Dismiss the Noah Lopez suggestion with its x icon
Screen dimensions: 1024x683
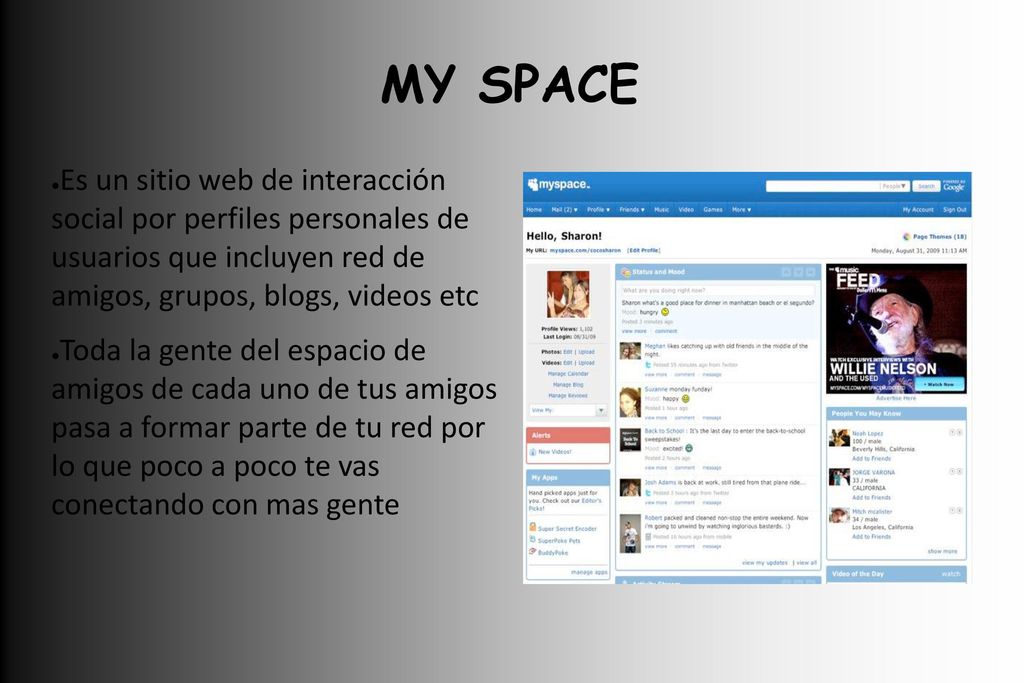pos(959,432)
